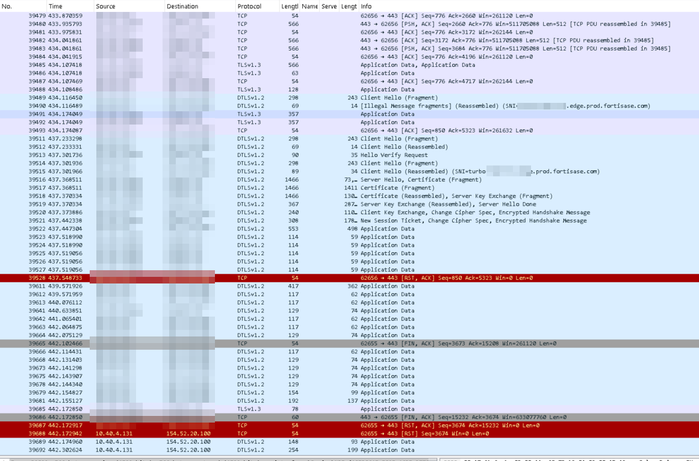The image size is (699, 461).
Task: Select packet 39485 Application Data, Application Data row
Action: point(350,65)
